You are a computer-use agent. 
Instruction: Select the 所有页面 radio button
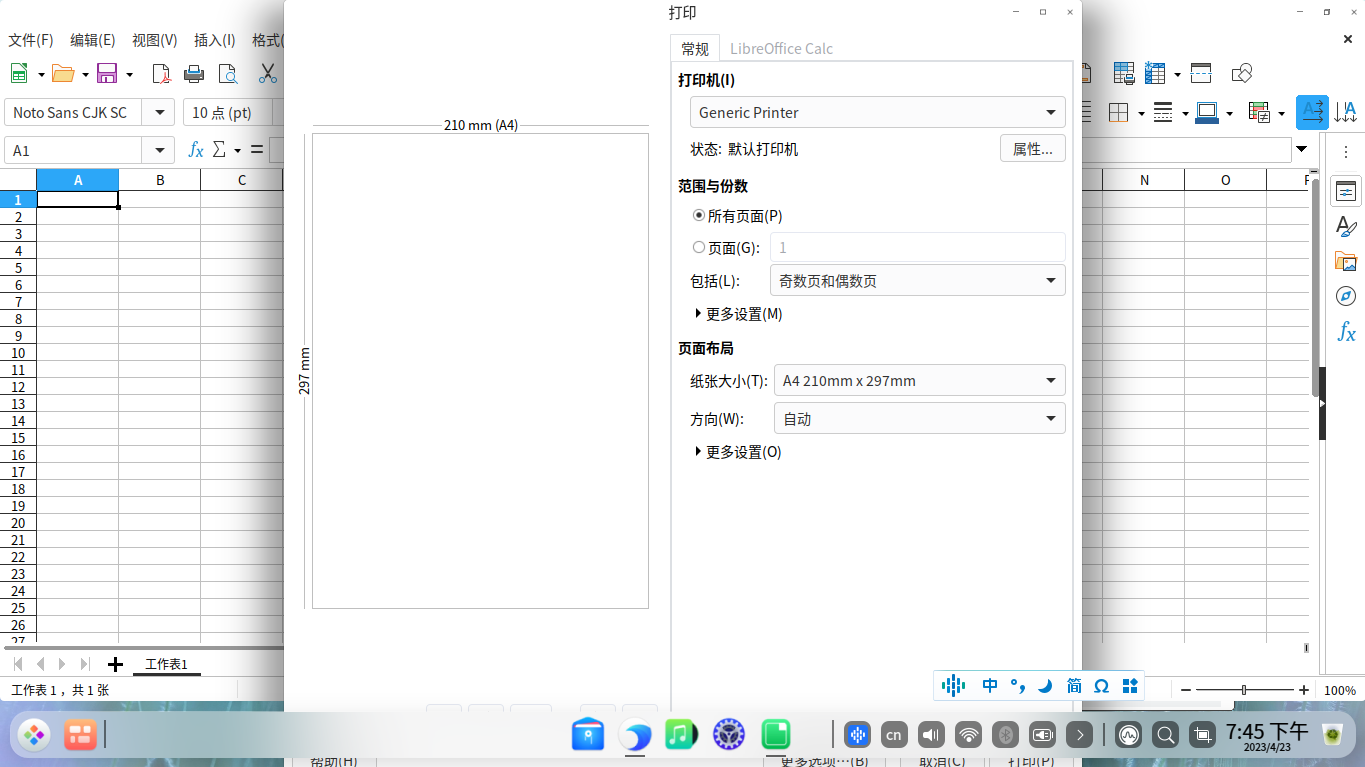coord(699,215)
